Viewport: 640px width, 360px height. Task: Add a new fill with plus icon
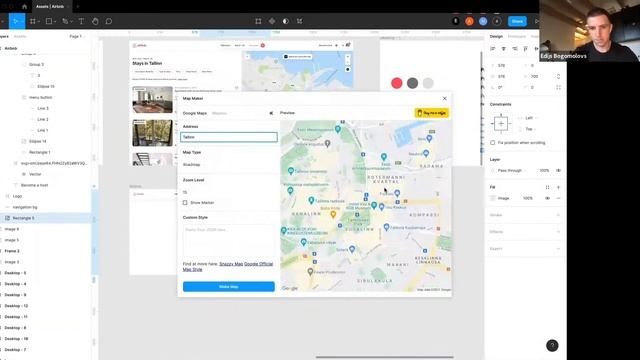click(x=558, y=187)
